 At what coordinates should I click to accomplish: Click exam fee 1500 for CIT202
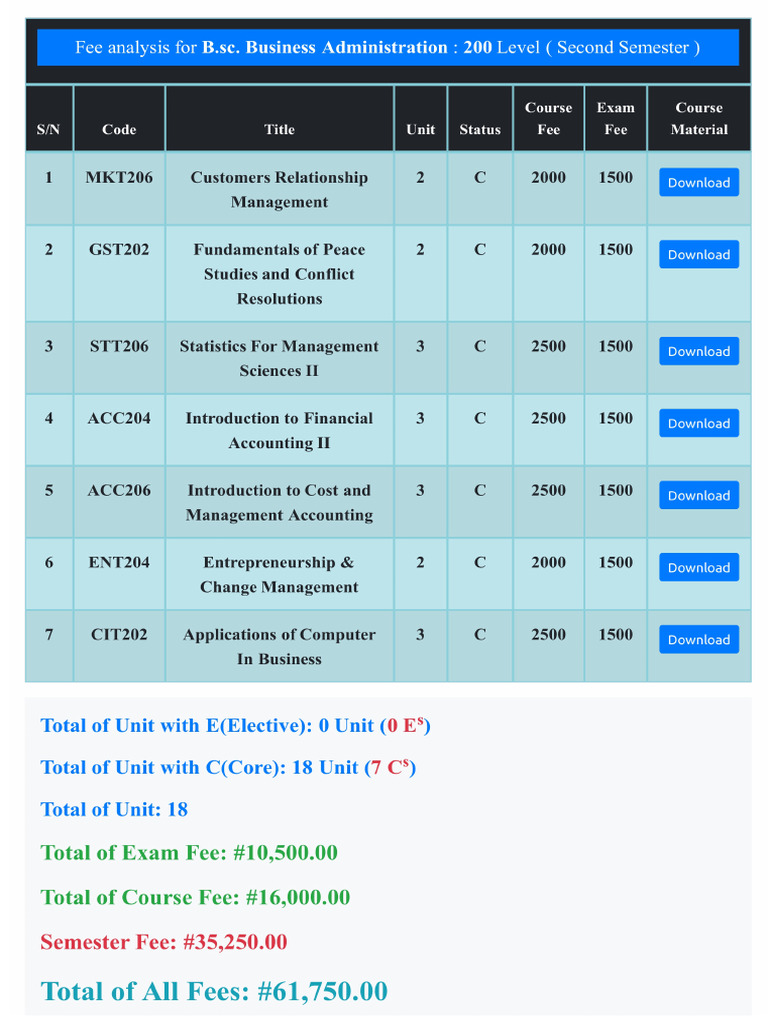click(x=616, y=634)
